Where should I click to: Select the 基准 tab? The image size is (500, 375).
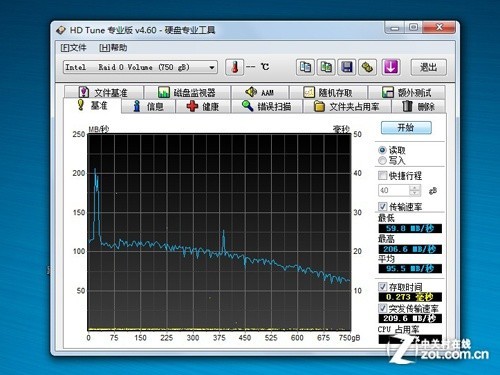tap(92, 106)
